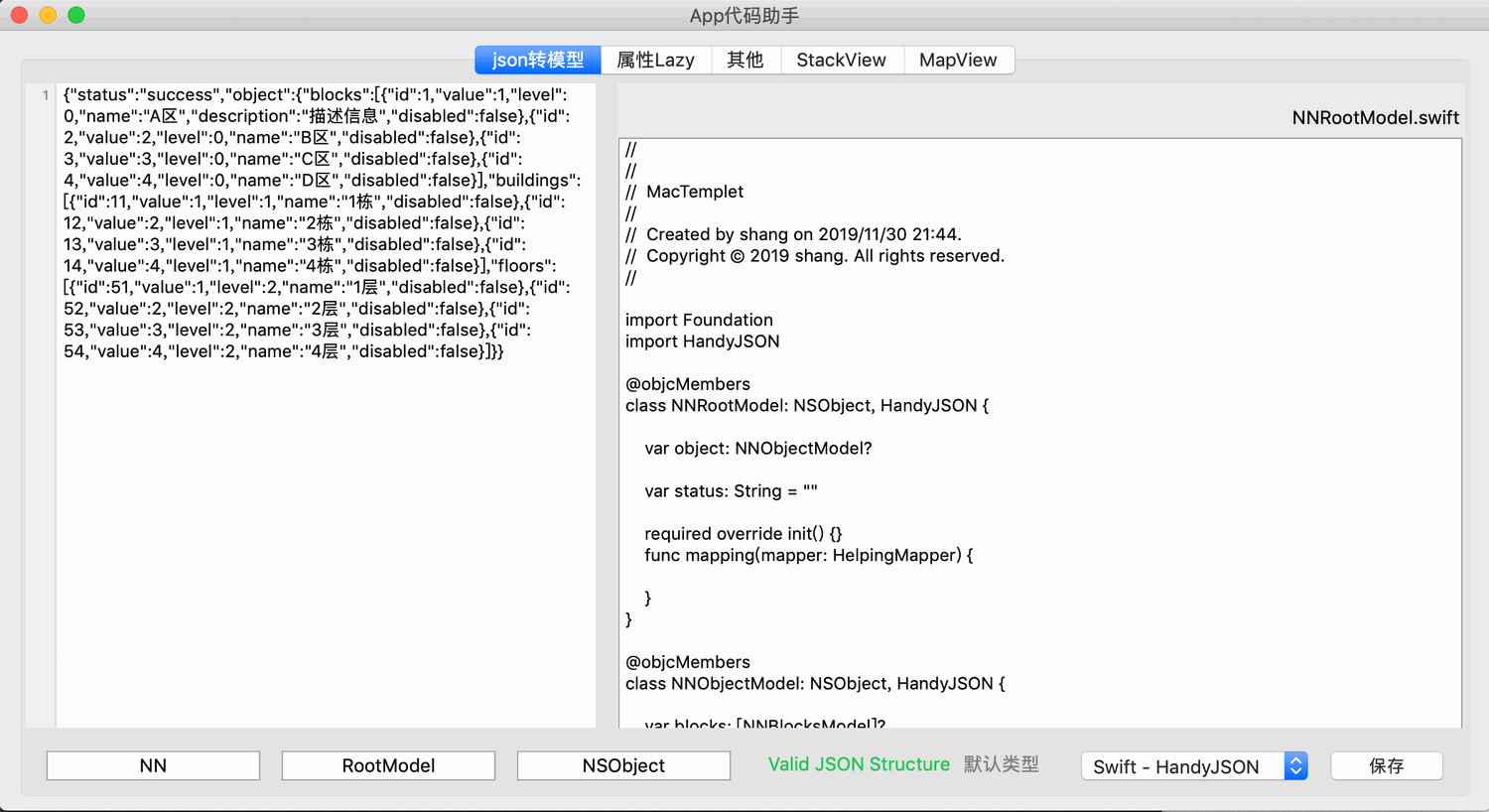Click the var object: NNObjectModel? line
The image size is (1489, 812).
pos(758,448)
